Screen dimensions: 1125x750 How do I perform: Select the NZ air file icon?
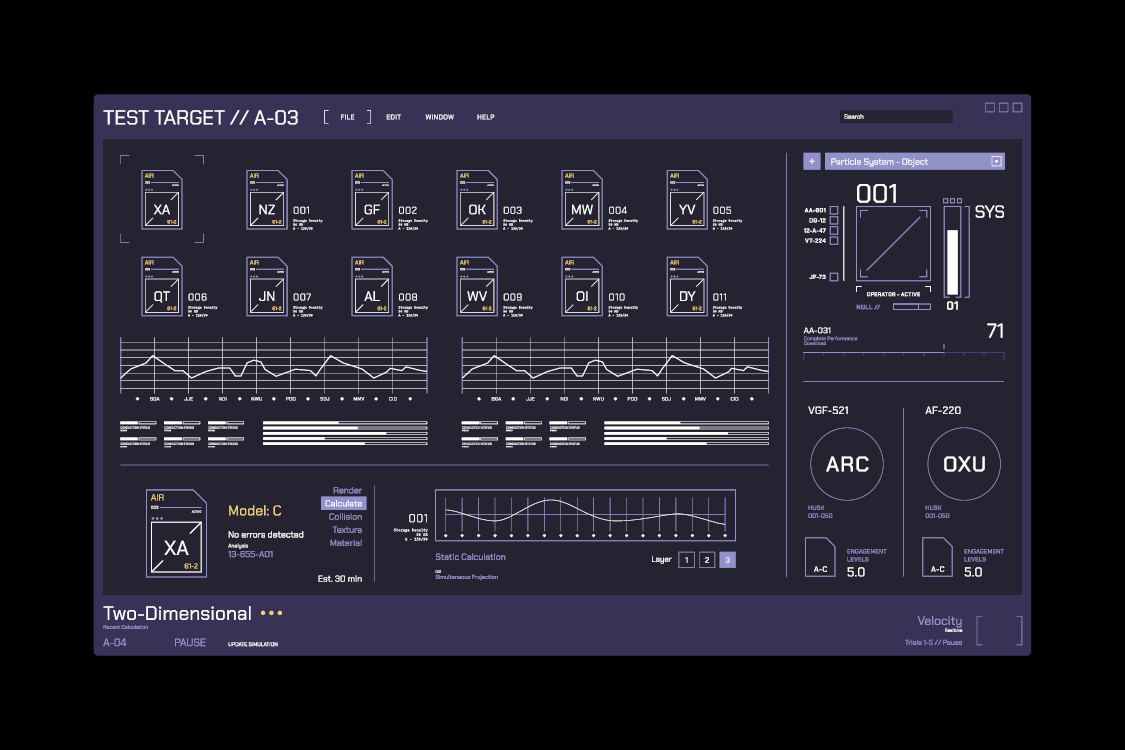pyautogui.click(x=267, y=201)
